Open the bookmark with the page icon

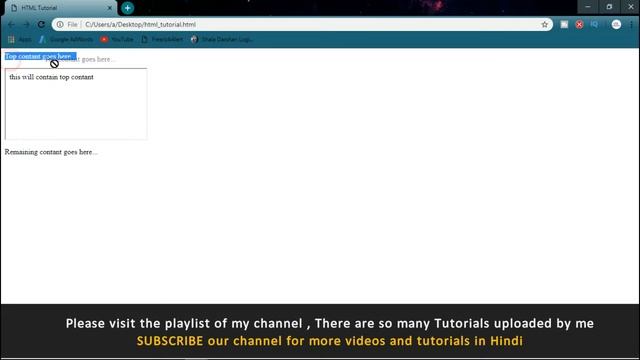(162, 39)
